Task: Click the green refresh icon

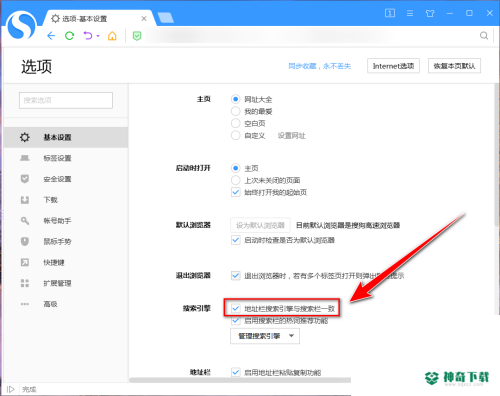Action: (69, 36)
